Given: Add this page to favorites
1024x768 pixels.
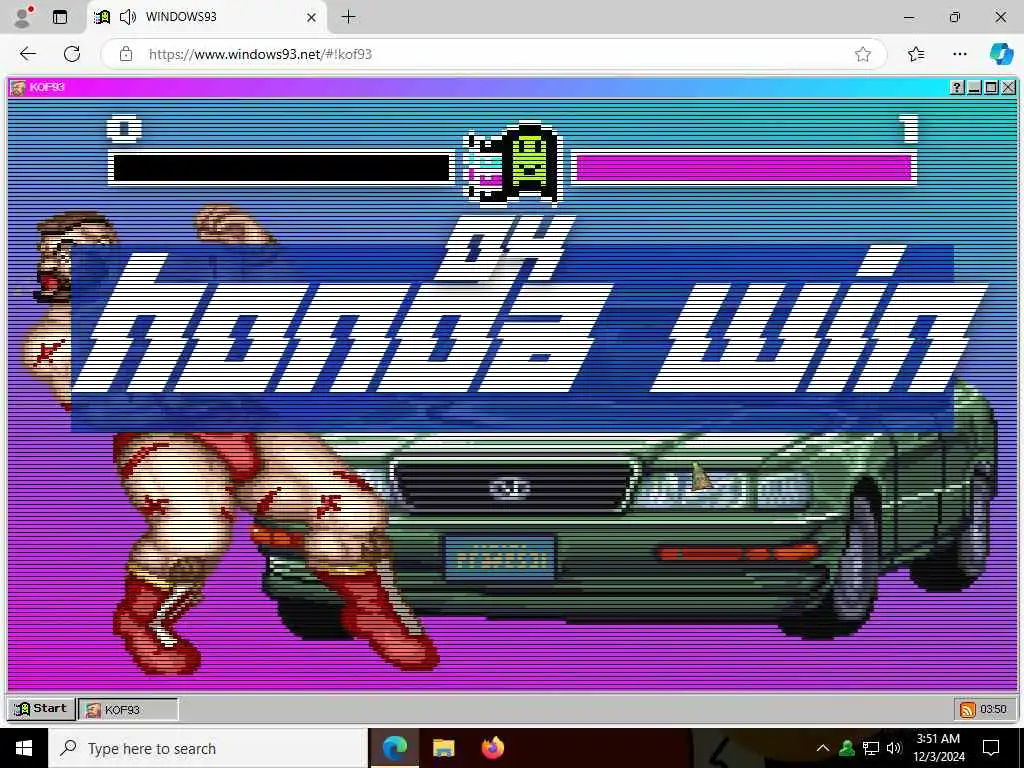Looking at the screenshot, I should click(x=863, y=54).
